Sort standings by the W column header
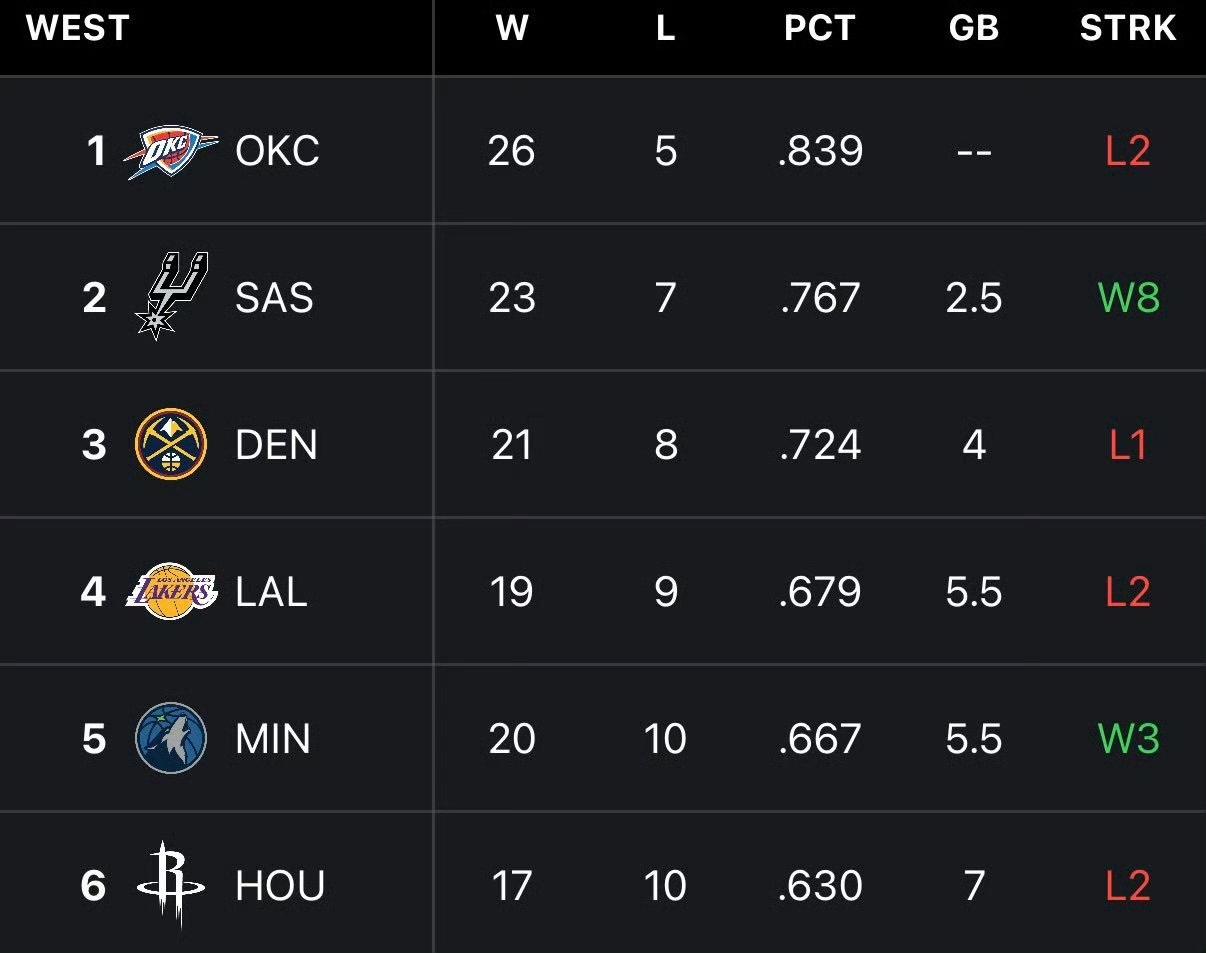Screen dimensions: 1206x953 (x=511, y=29)
